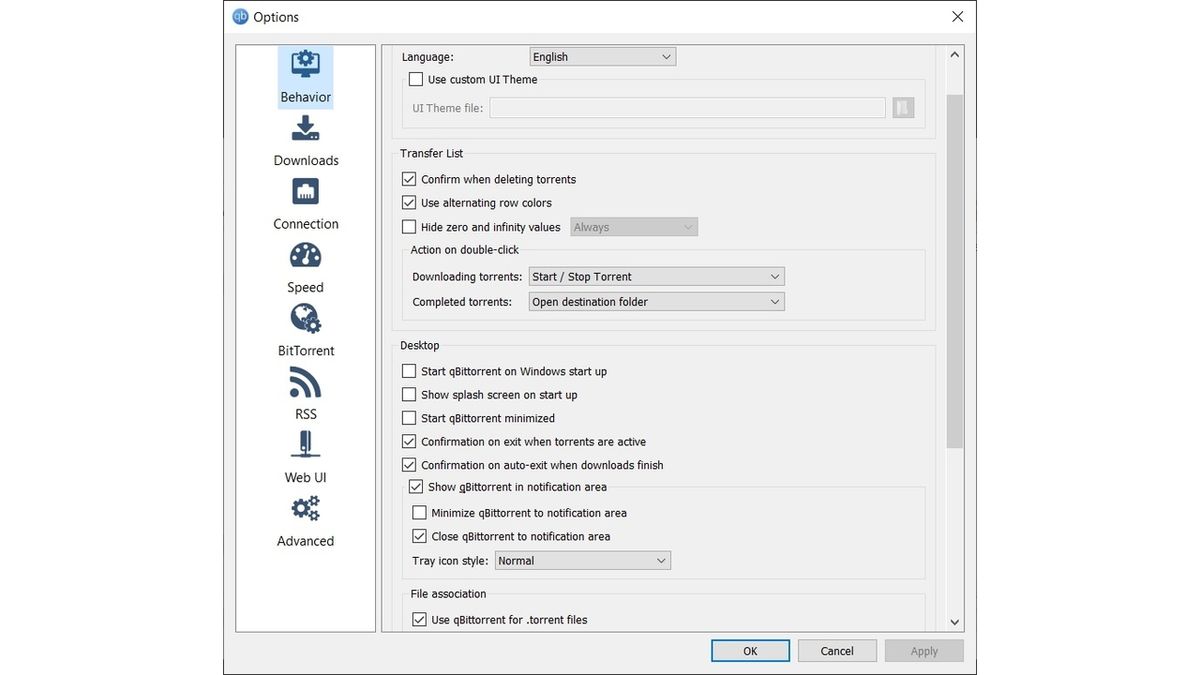The image size is (1200, 675).
Task: Open the Tray icon style dropdown
Action: click(583, 560)
